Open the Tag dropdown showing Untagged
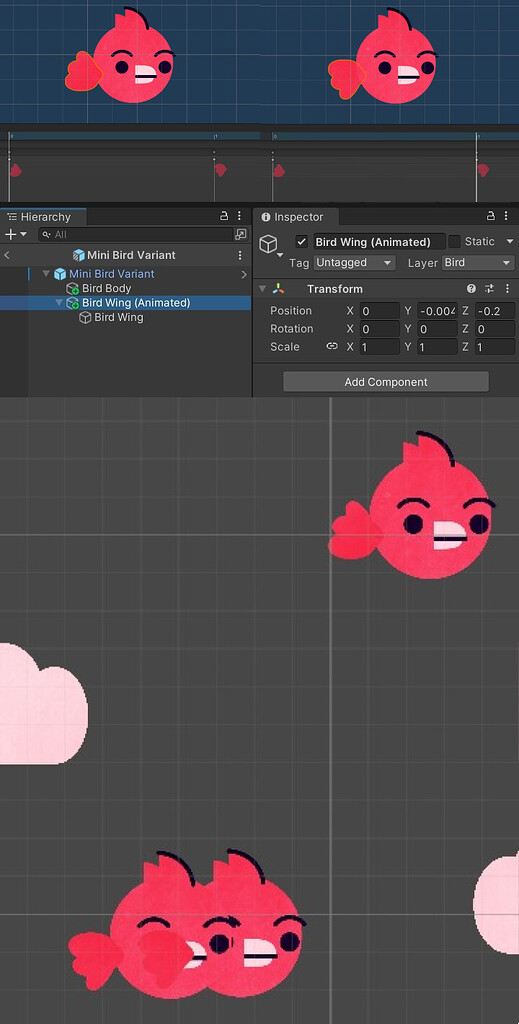This screenshot has width=519, height=1024. coord(354,263)
